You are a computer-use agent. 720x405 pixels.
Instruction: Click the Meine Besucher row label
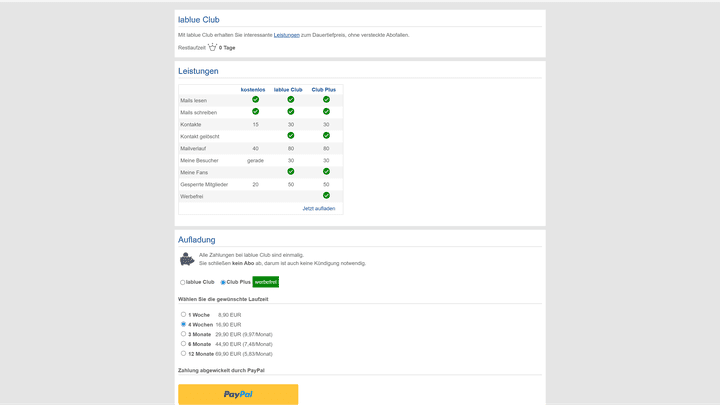tap(199, 160)
